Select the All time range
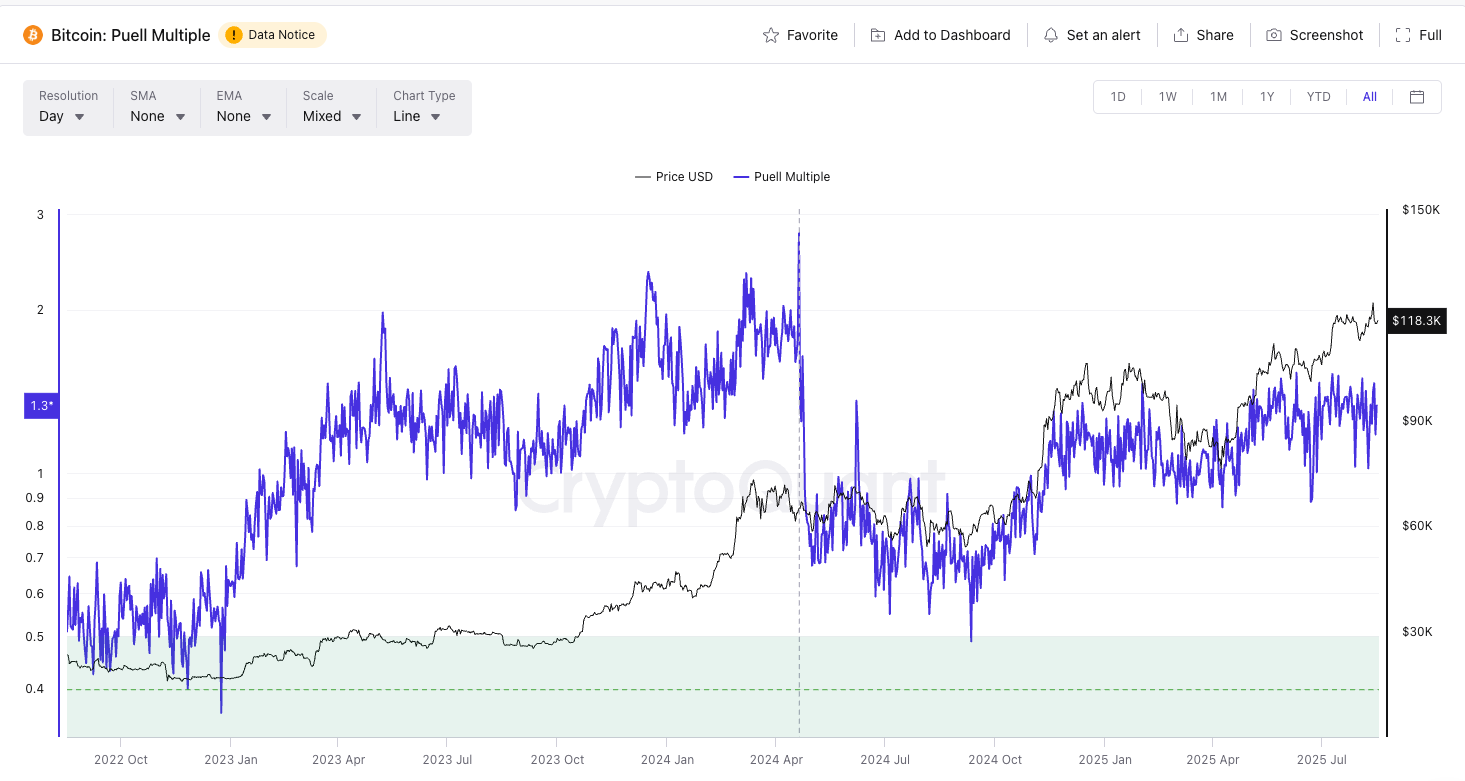 tap(1370, 97)
